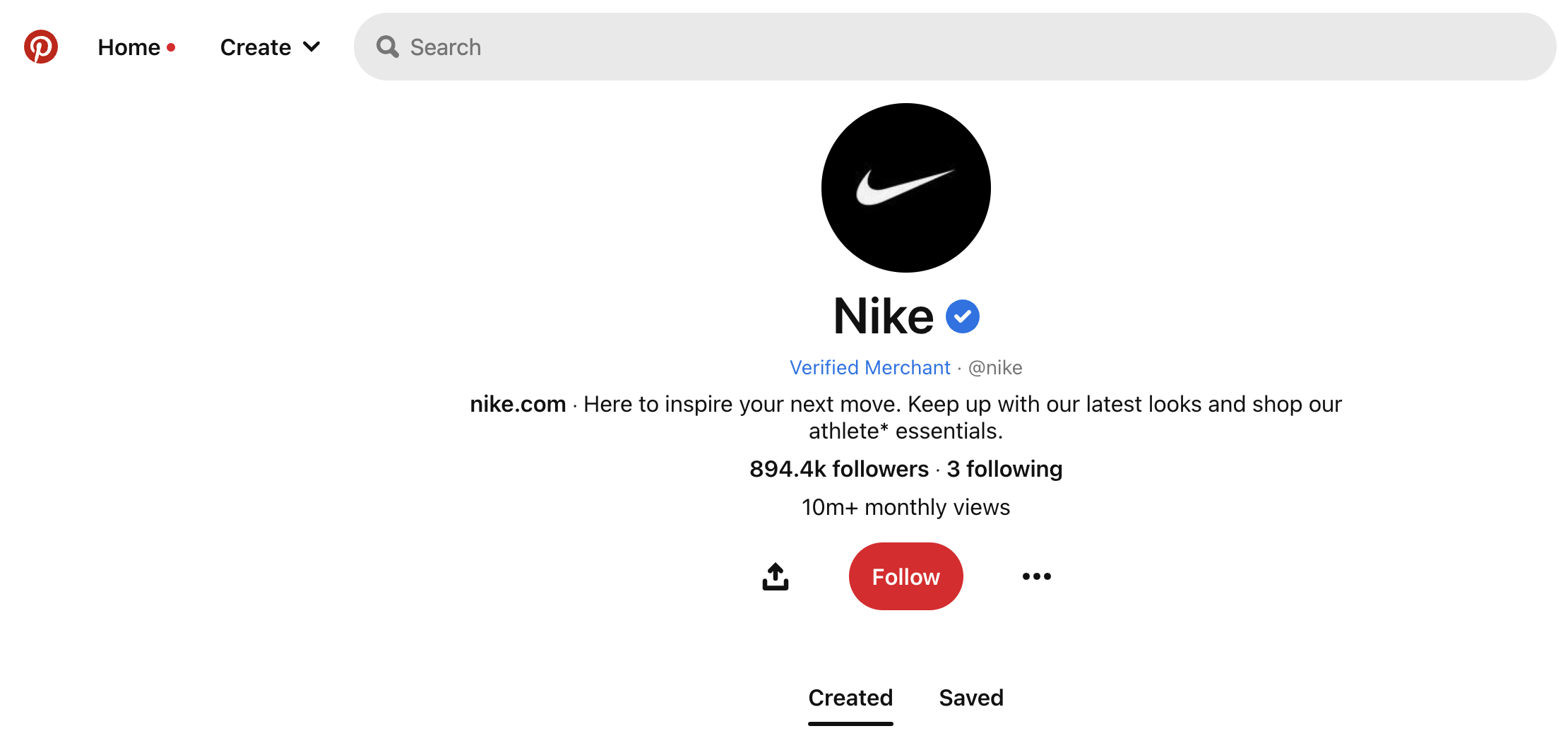View Nike's 894.4k followers list

pos(839,468)
